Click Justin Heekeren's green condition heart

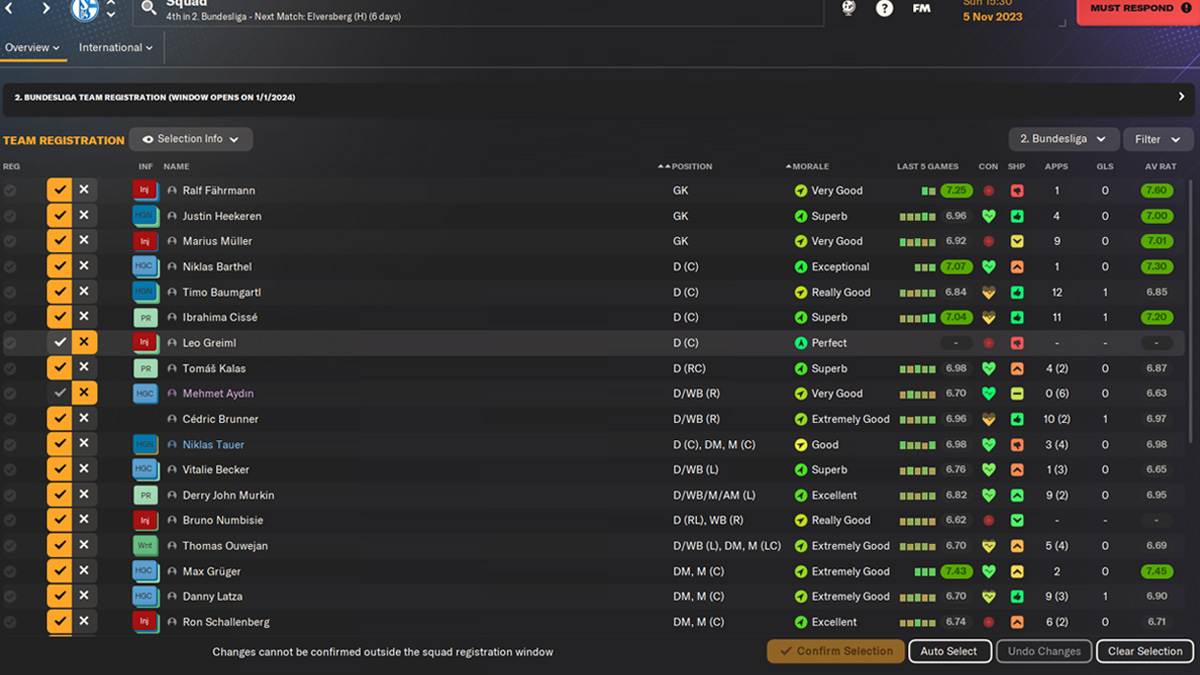coord(988,215)
